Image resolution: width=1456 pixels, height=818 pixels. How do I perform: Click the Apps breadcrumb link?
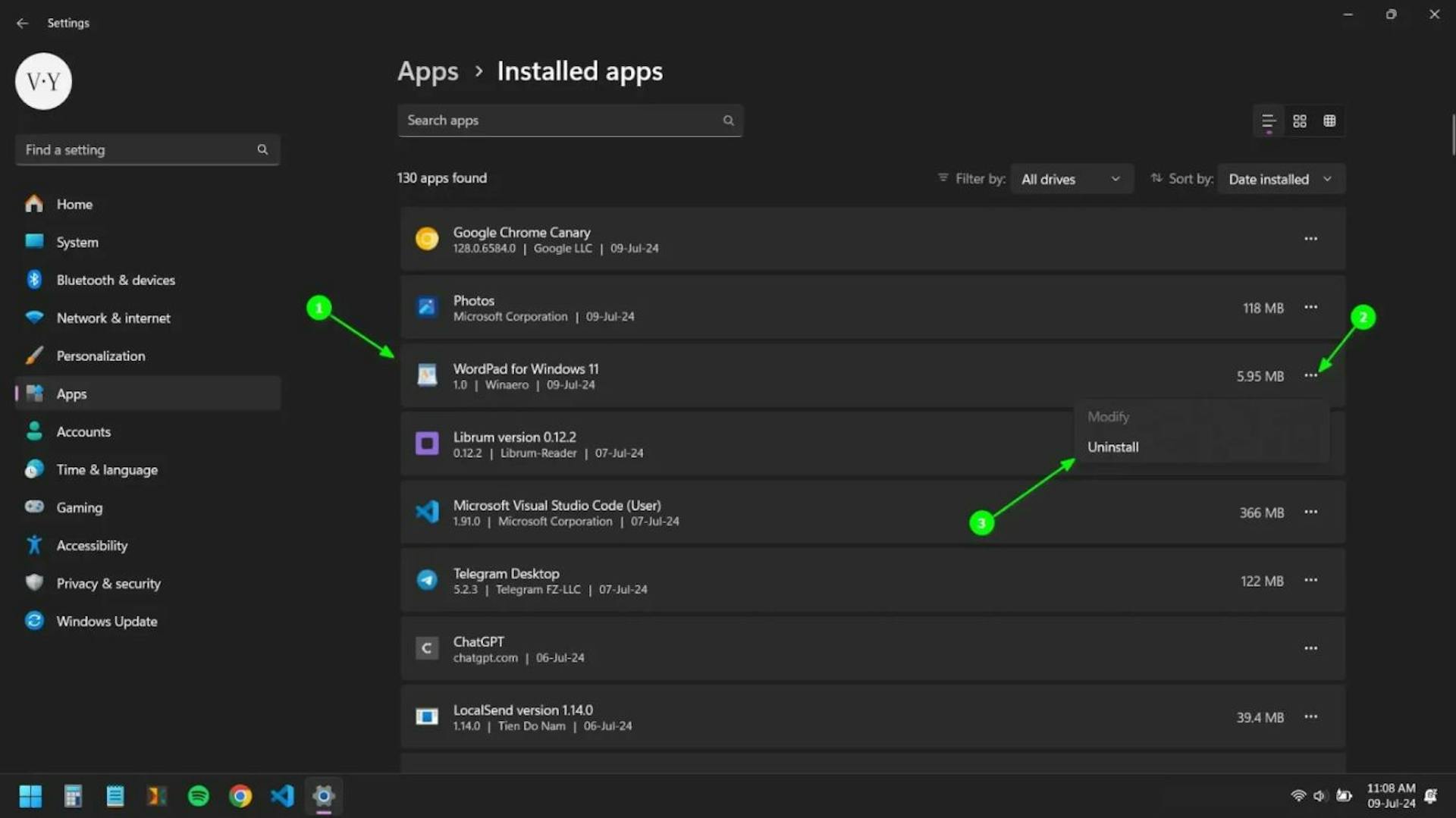point(428,71)
